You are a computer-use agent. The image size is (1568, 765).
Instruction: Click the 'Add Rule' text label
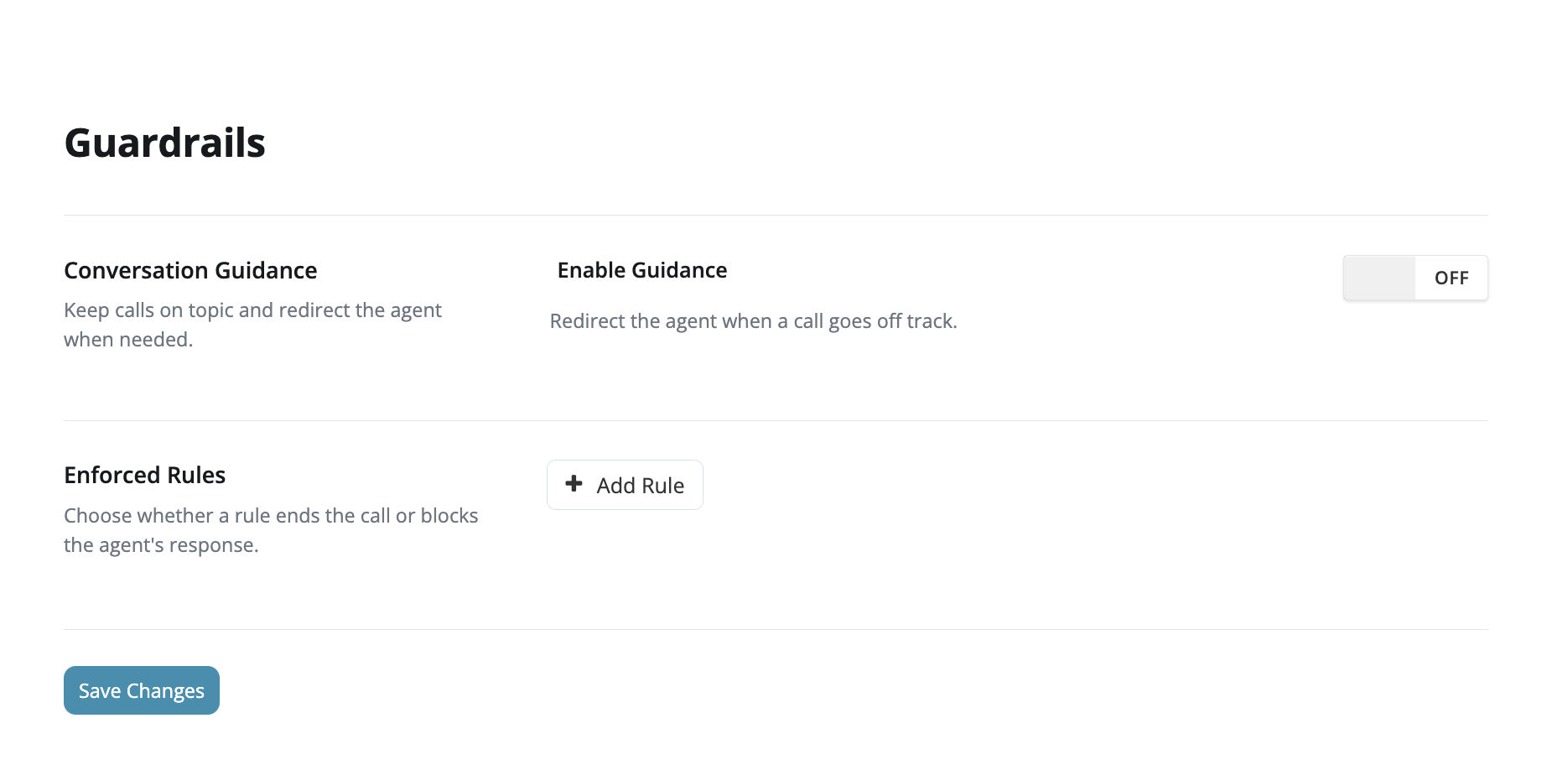641,486
